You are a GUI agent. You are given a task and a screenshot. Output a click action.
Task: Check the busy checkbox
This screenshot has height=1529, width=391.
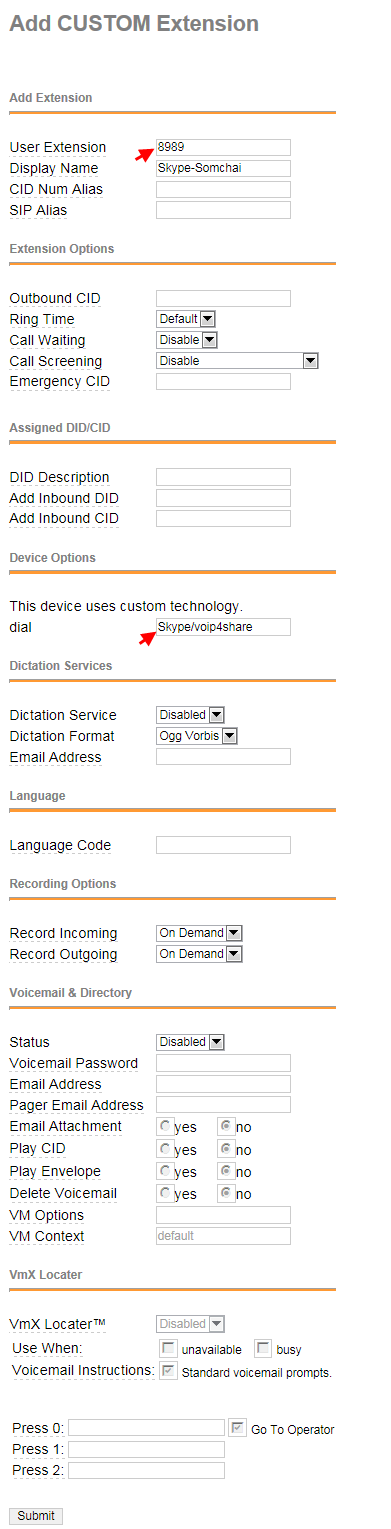pyautogui.click(x=262, y=1348)
